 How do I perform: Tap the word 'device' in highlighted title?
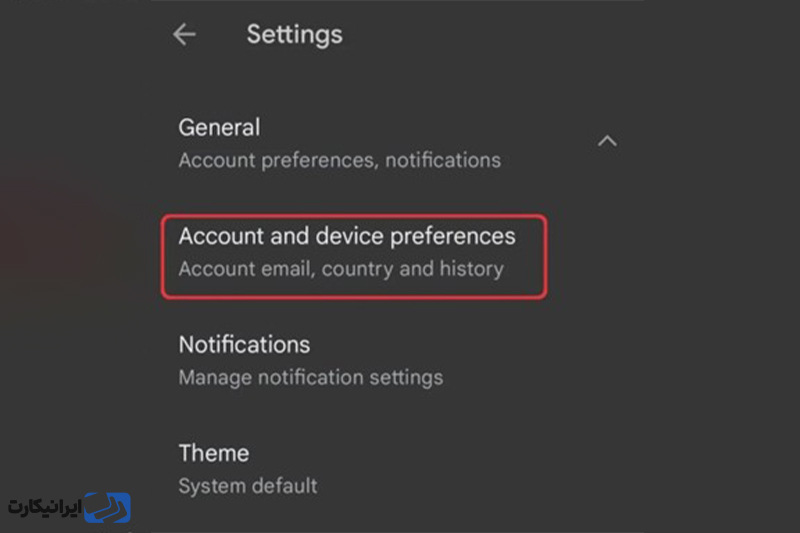349,236
